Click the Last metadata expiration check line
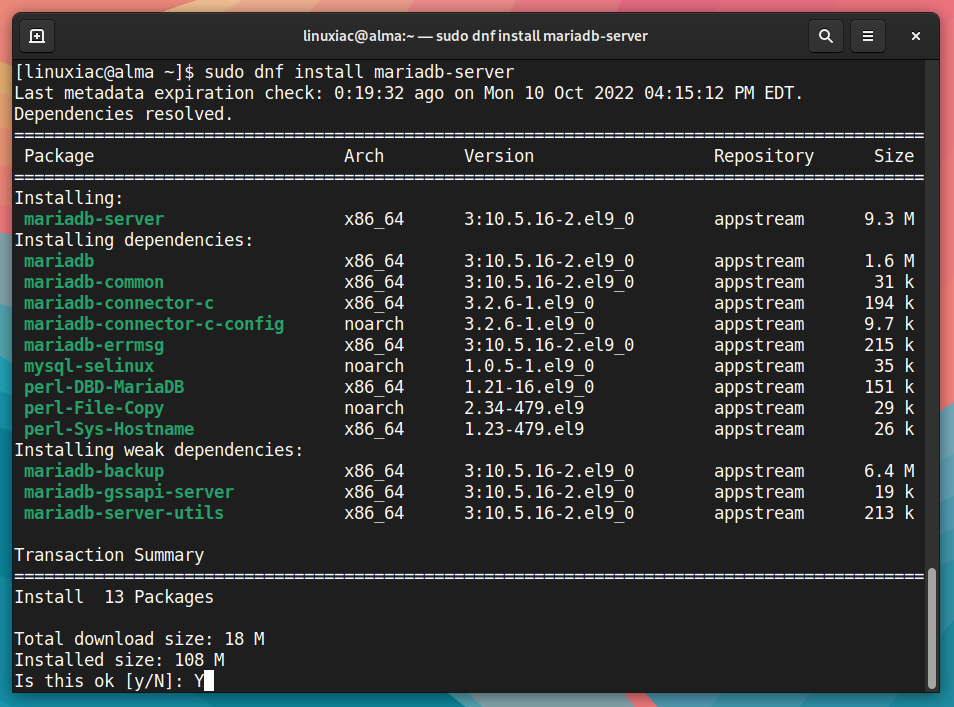This screenshot has width=954, height=707. 408,93
